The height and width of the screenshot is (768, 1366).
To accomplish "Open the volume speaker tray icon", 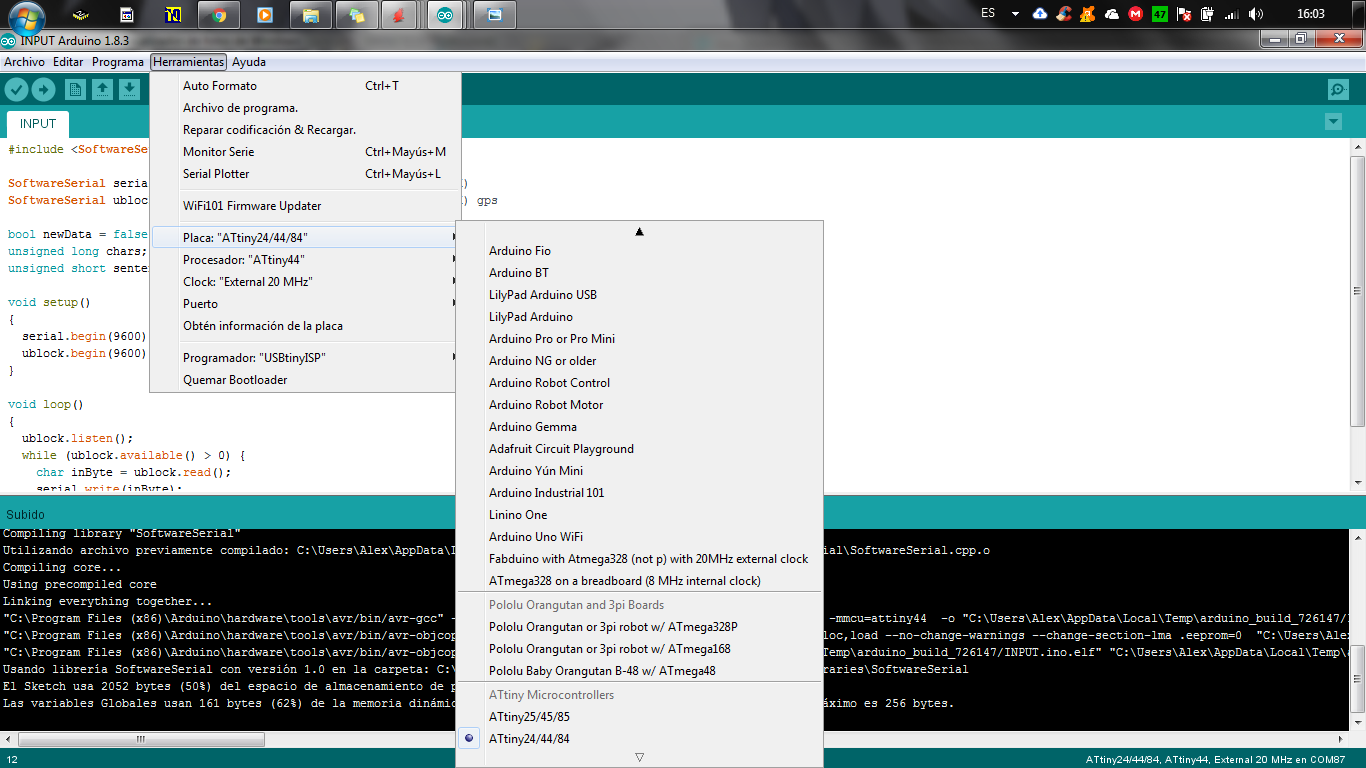I will (x=1256, y=14).
